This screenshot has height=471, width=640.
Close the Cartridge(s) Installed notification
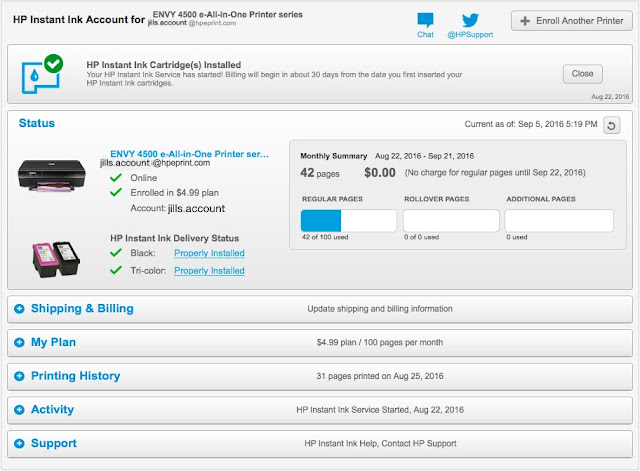582,74
